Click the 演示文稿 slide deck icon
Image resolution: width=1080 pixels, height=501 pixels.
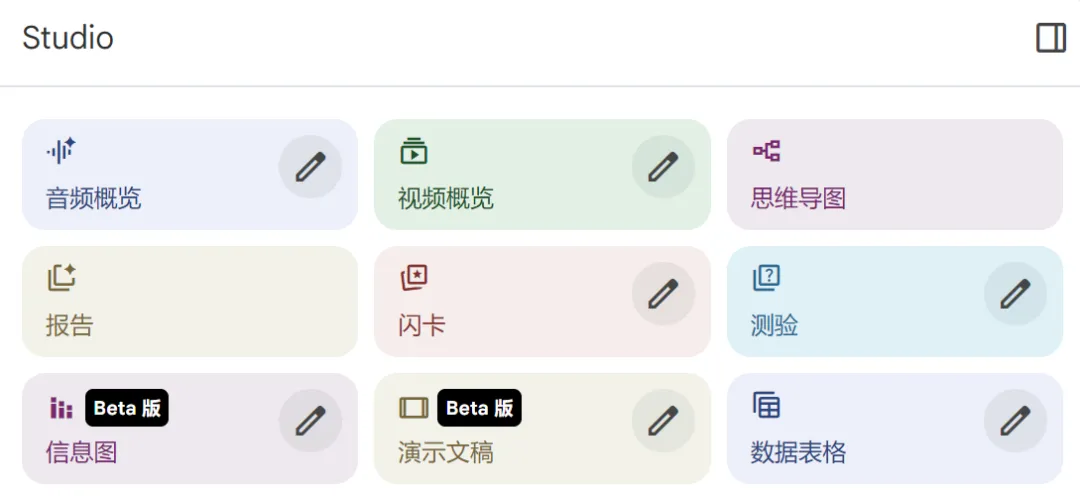pos(413,408)
